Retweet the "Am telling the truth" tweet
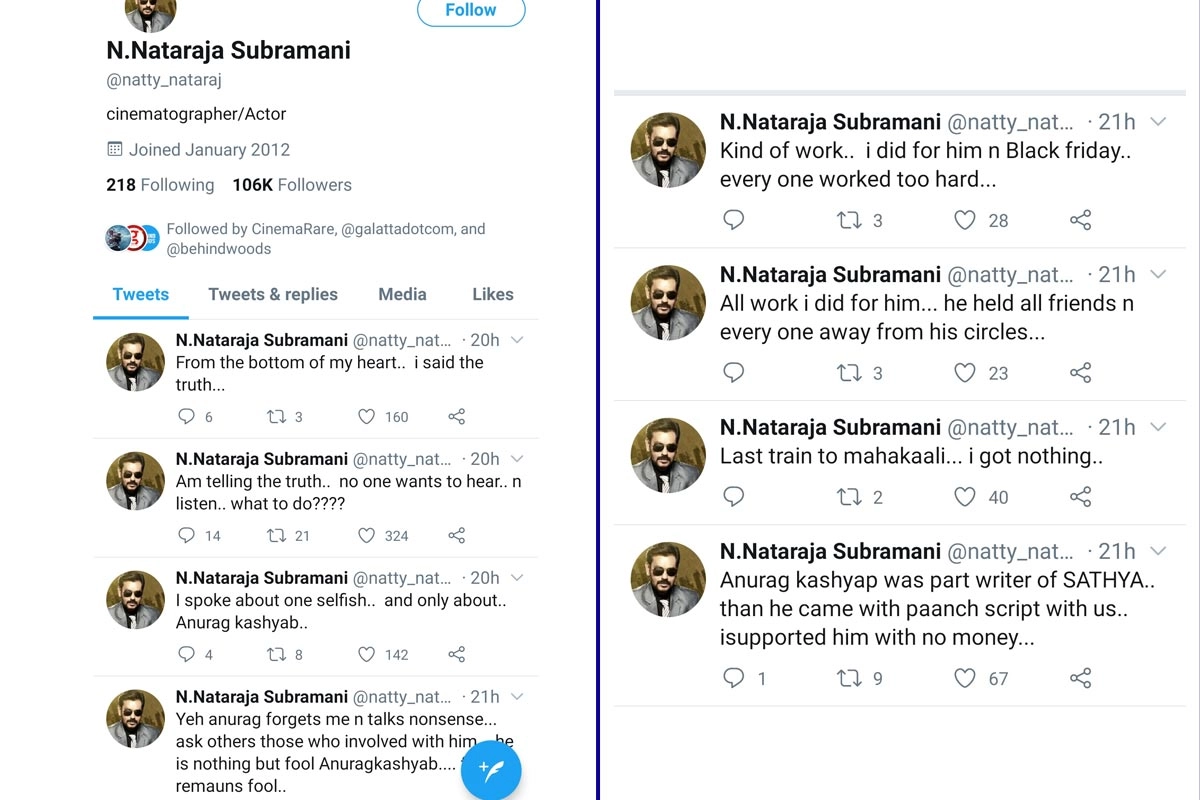The height and width of the screenshot is (800, 1200). pos(277,536)
